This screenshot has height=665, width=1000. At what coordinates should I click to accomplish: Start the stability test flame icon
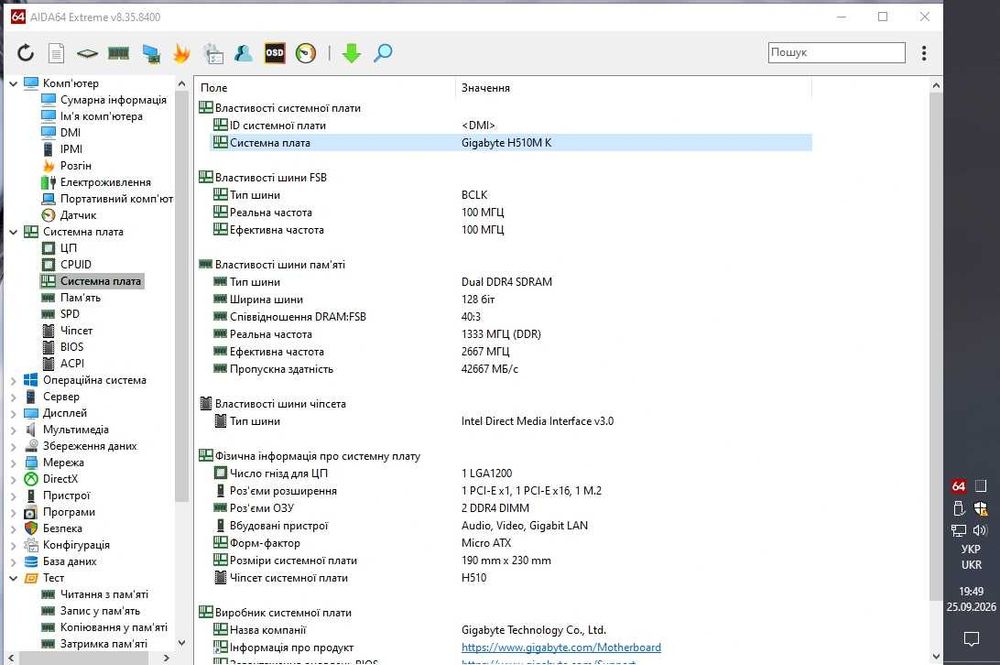click(182, 53)
